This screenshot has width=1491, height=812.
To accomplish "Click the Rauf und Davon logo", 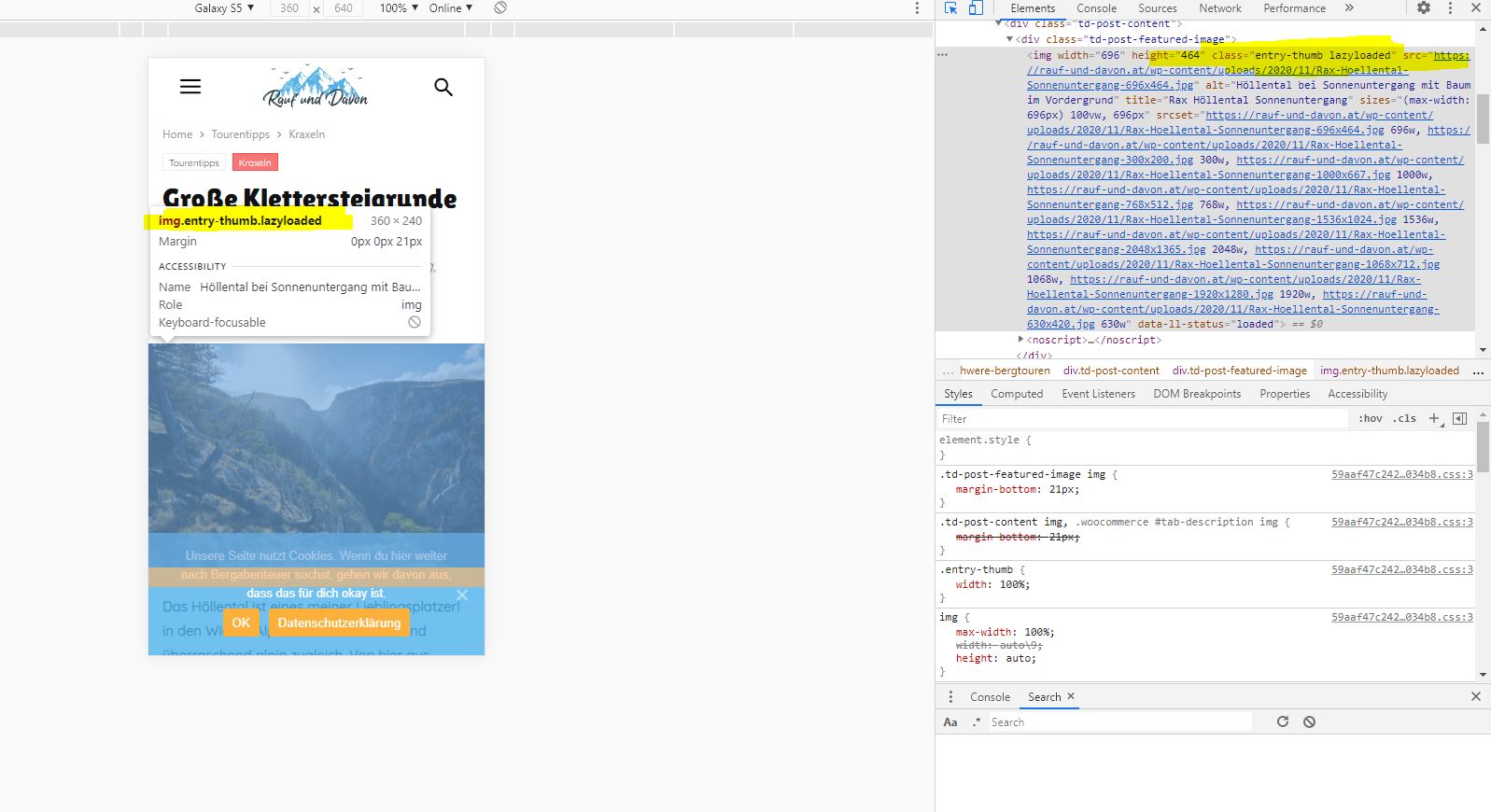I will coord(316,87).
